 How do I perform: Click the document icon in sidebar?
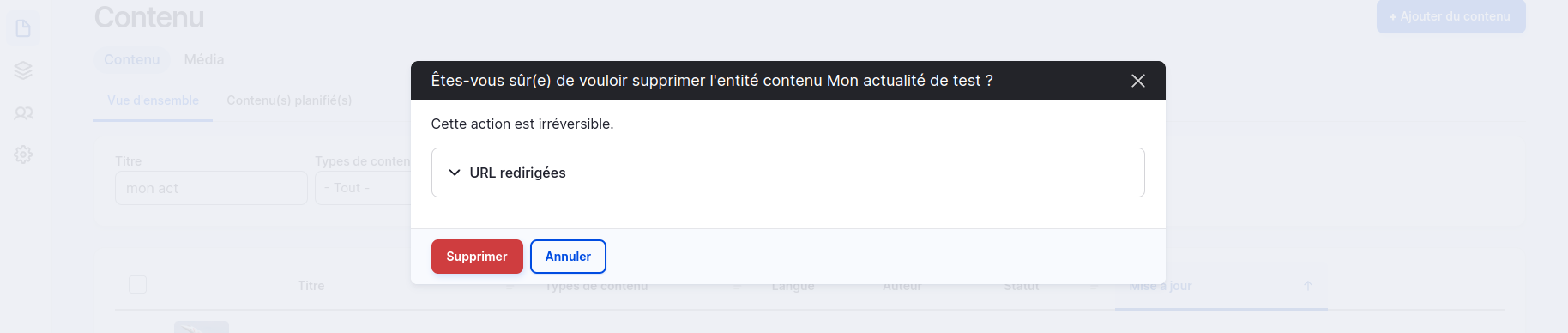(x=23, y=28)
